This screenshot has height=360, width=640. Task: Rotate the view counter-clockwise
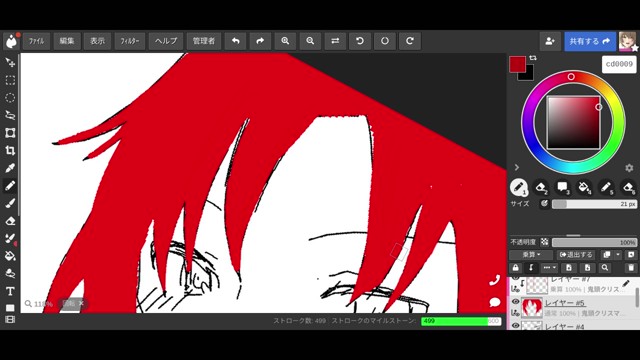pyautogui.click(x=360, y=41)
